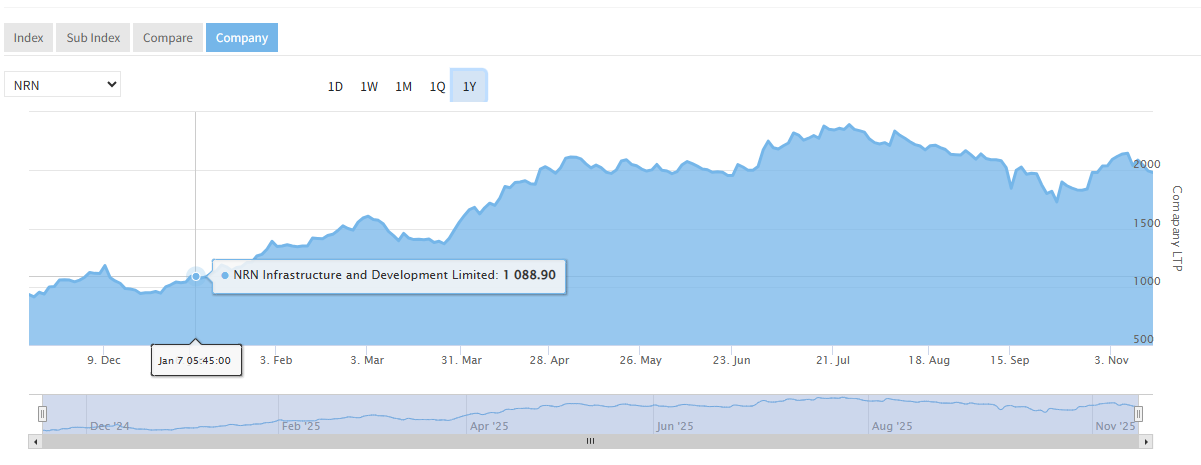Select the 1W range button
The image size is (1201, 465).
coord(369,87)
